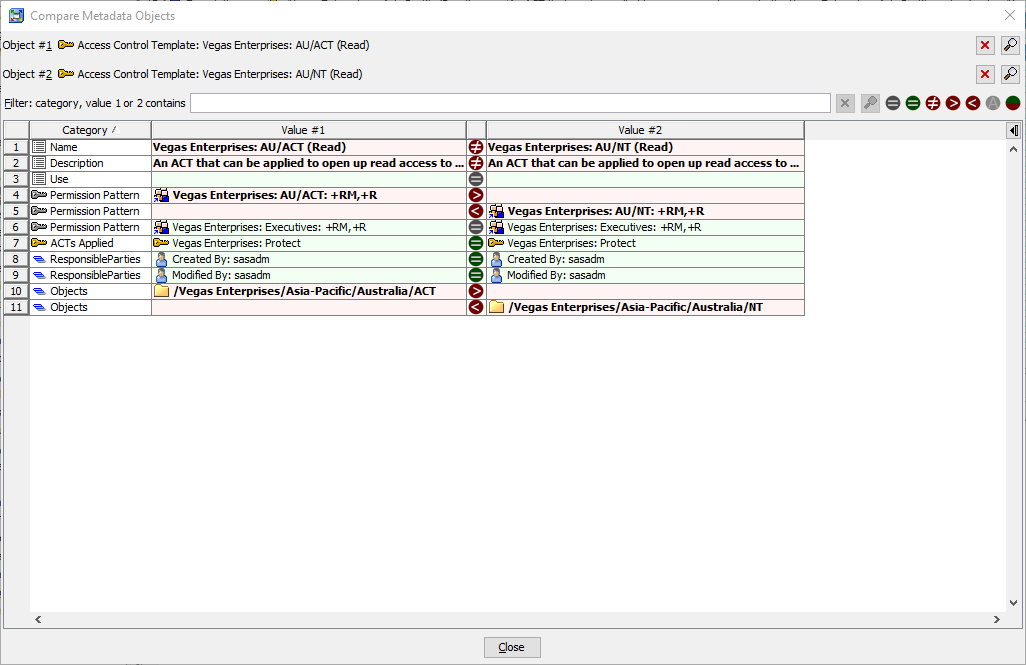Select 'Modified By: sasadm' in Value #2 column

(x=645, y=275)
